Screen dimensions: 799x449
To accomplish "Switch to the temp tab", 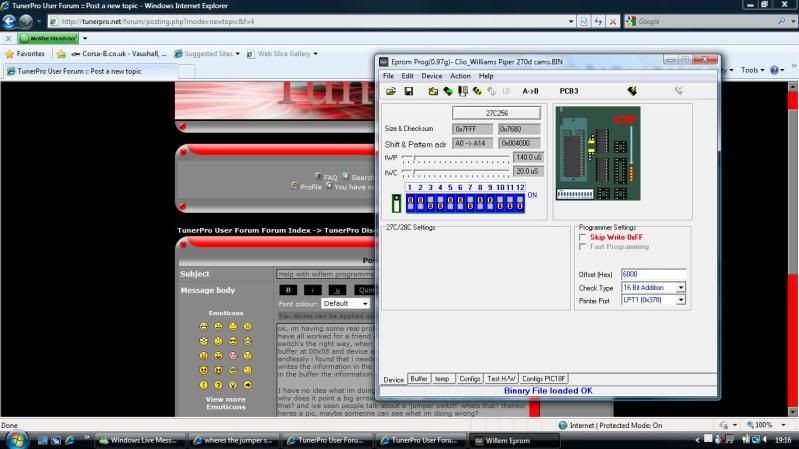I will coord(442,379).
